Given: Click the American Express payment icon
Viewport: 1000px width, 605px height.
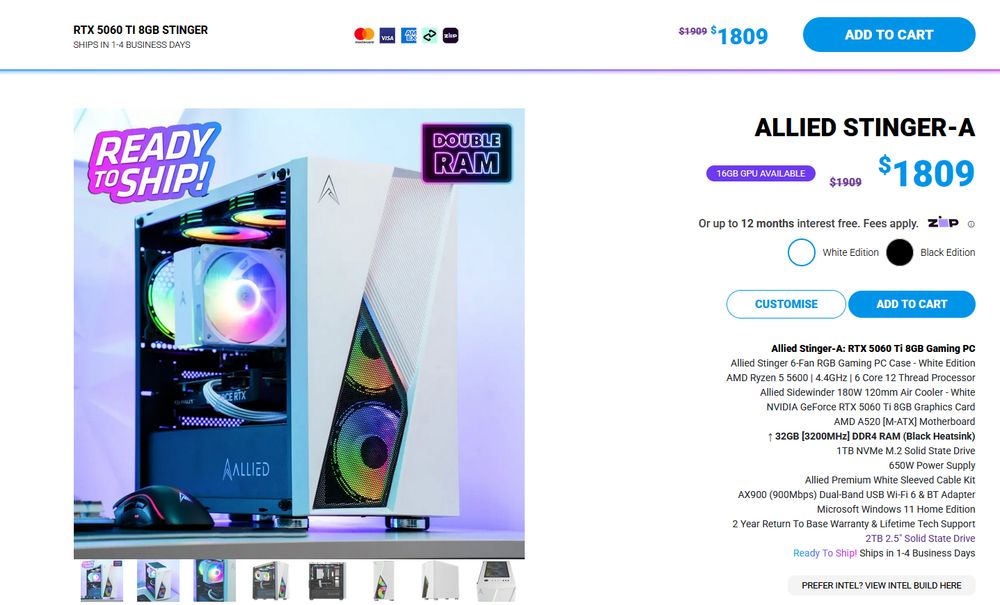Looking at the screenshot, I should click(409, 36).
